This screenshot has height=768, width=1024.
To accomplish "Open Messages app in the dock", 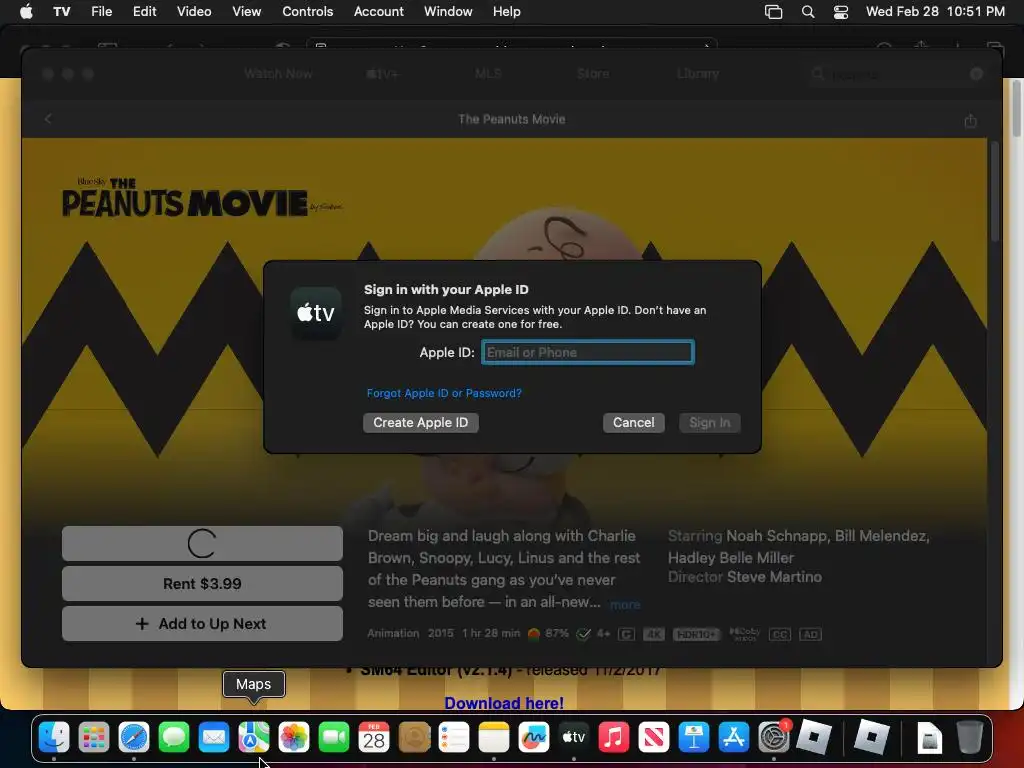I will point(174,738).
